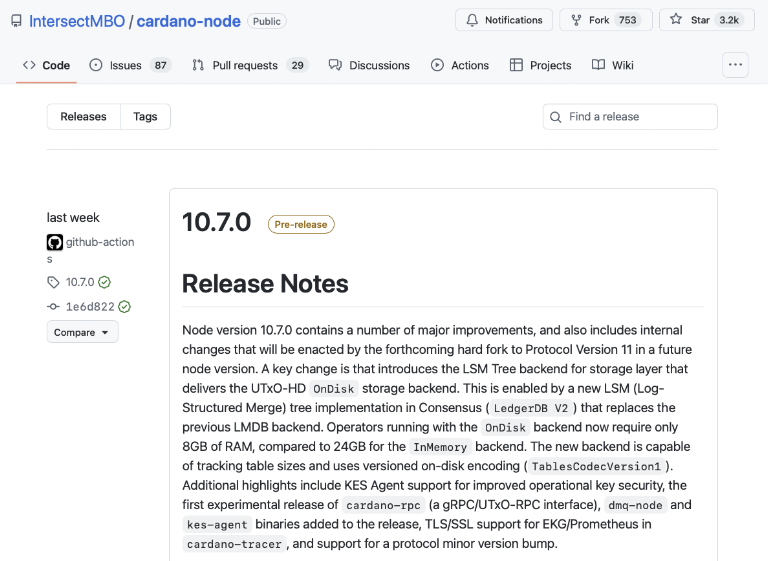Click the verified checkmark beside tag 10.7.0

point(104,282)
